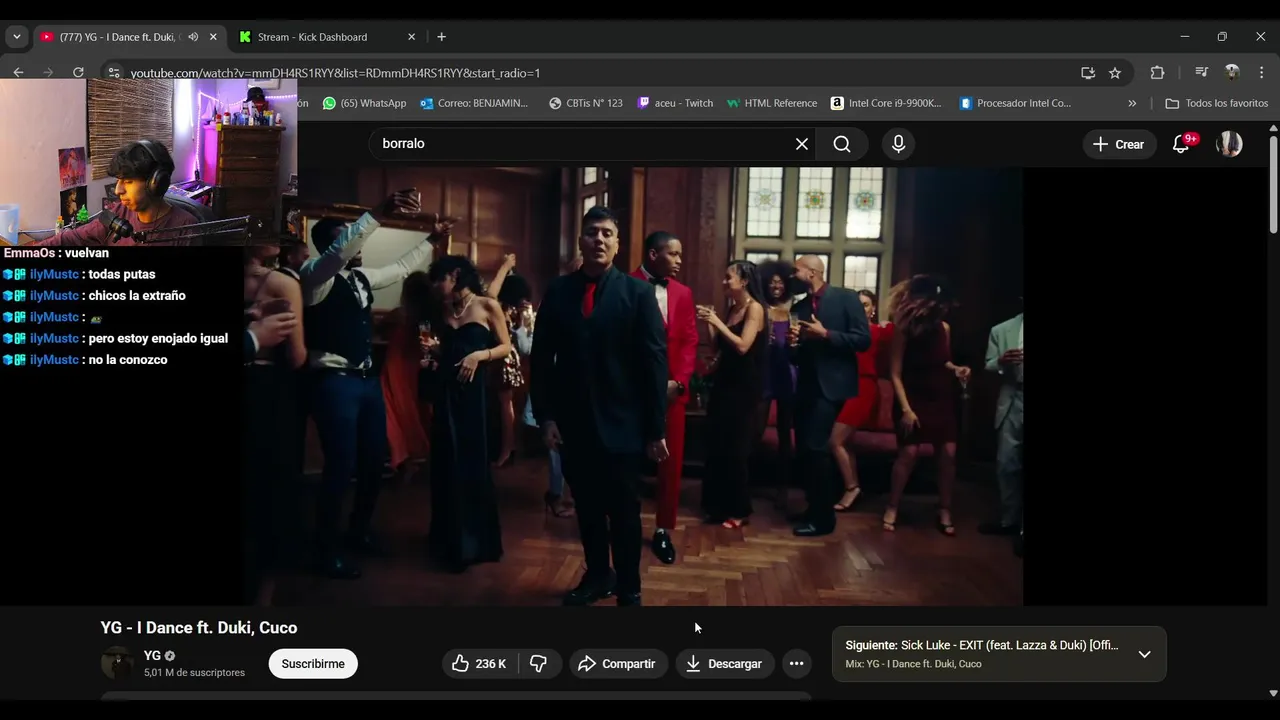
Task: Open the YG channel name link
Action: 152,656
